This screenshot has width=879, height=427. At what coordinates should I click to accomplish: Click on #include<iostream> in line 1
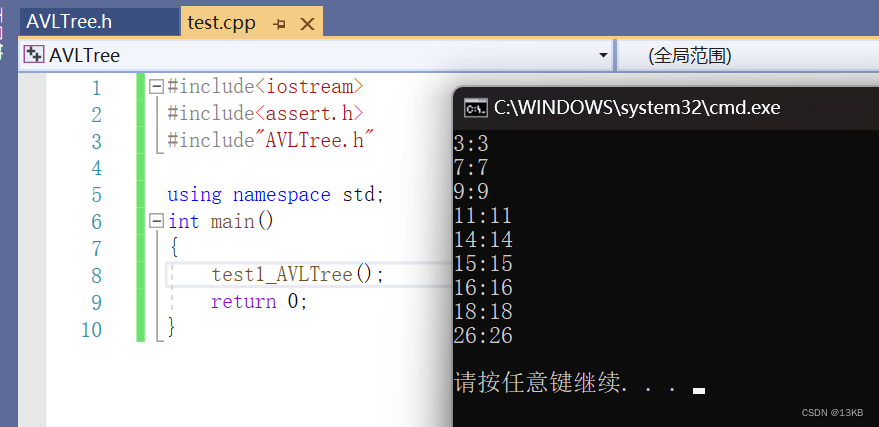point(266,86)
